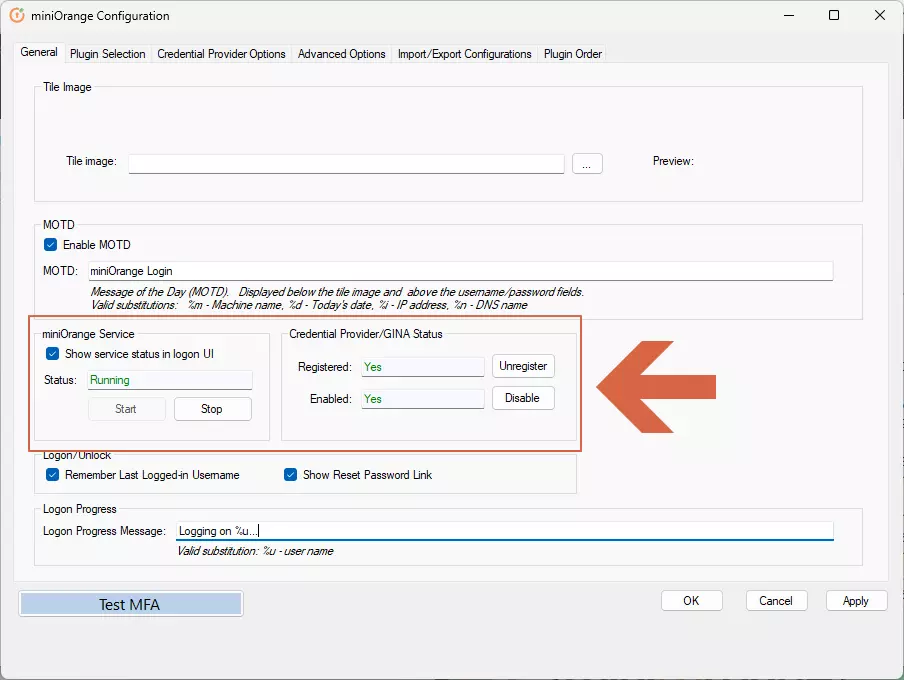Disable the Enable MOTD checkbox
This screenshot has width=904, height=680.
pyautogui.click(x=50, y=244)
